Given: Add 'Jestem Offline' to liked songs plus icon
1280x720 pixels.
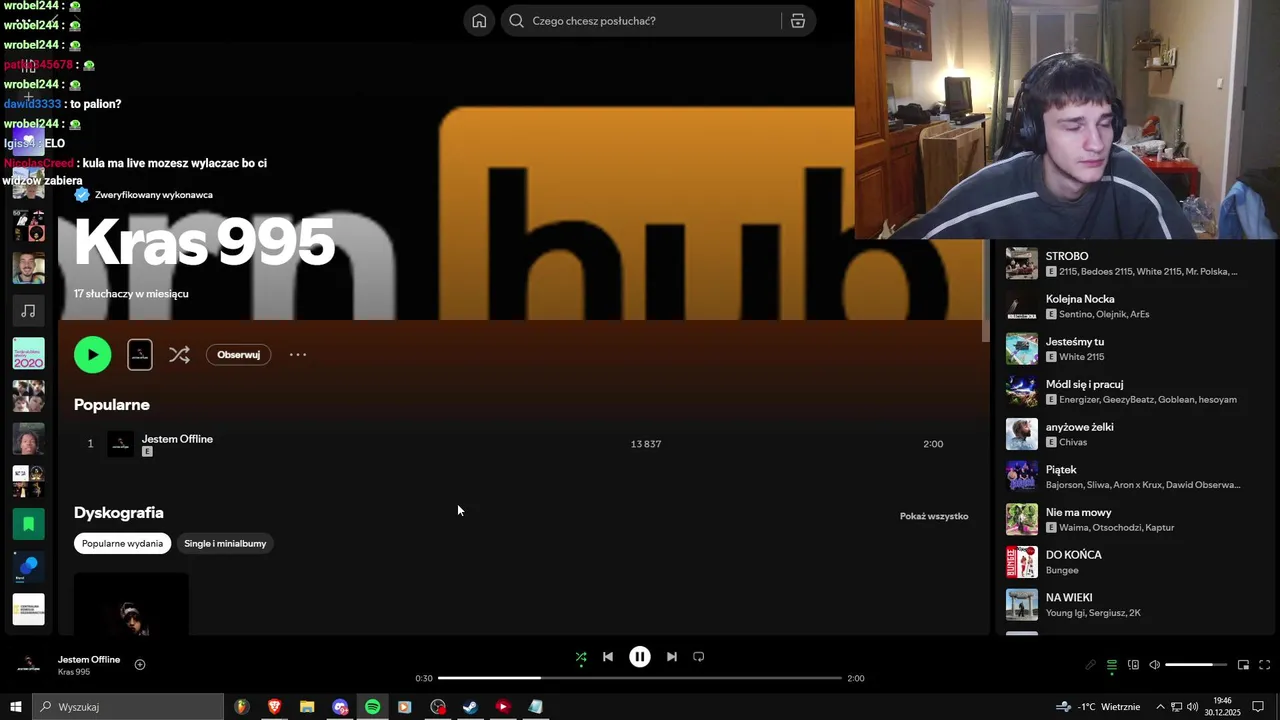Looking at the screenshot, I should coord(140,664).
